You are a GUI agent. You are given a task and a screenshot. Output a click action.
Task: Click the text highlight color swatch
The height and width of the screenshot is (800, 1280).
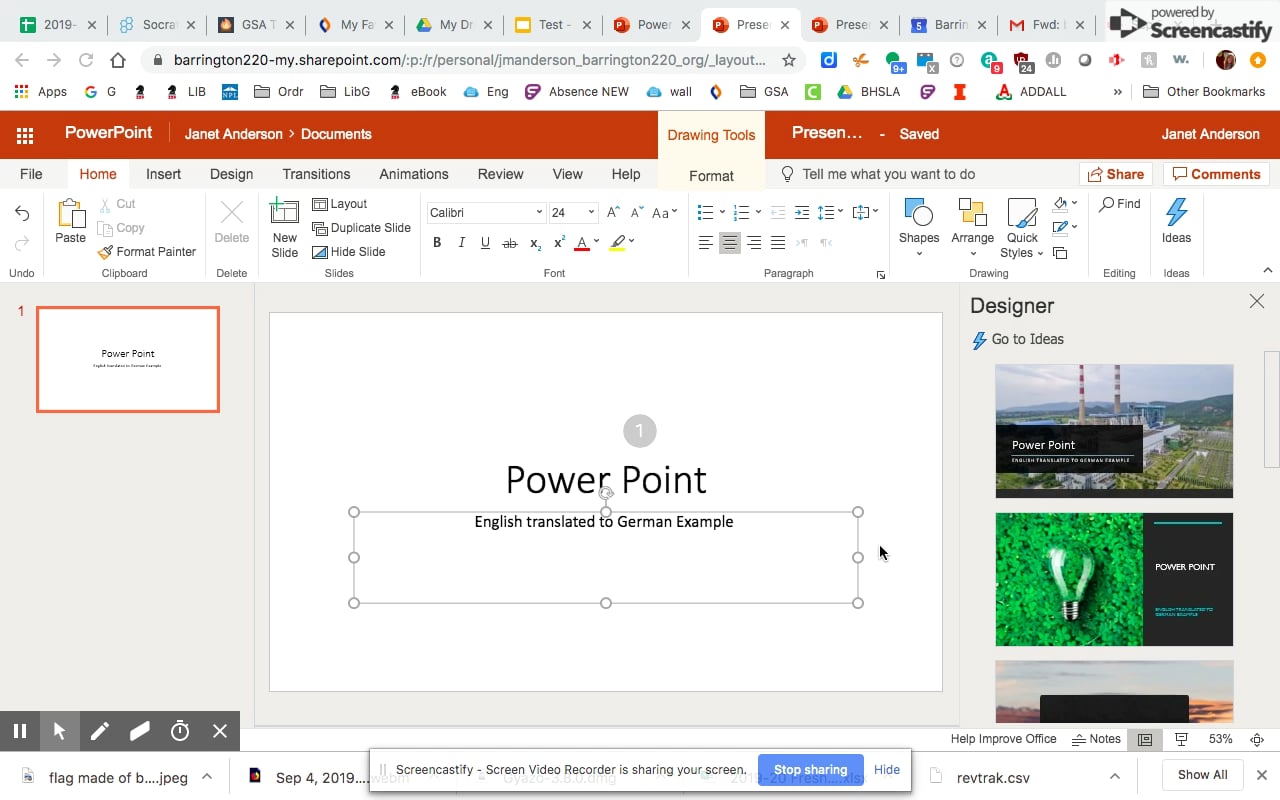(618, 243)
